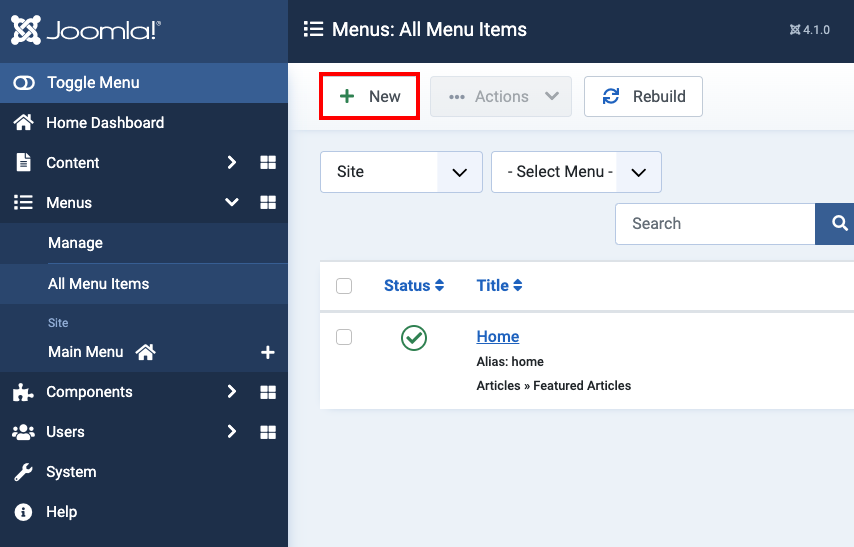The width and height of the screenshot is (854, 547).
Task: Click the Joomla! logo
Action: (x=86, y=30)
